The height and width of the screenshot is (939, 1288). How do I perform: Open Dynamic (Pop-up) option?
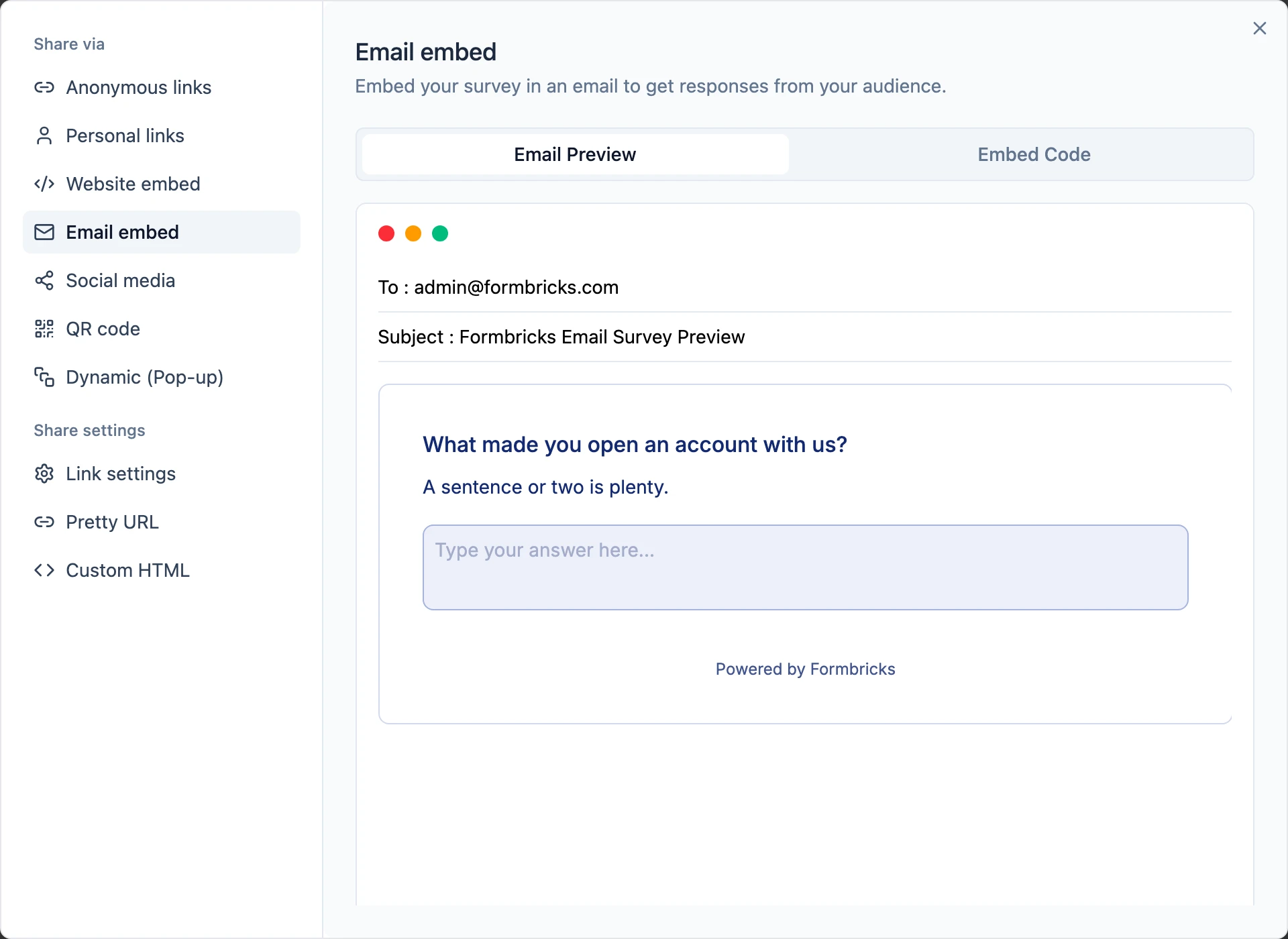tap(162, 377)
